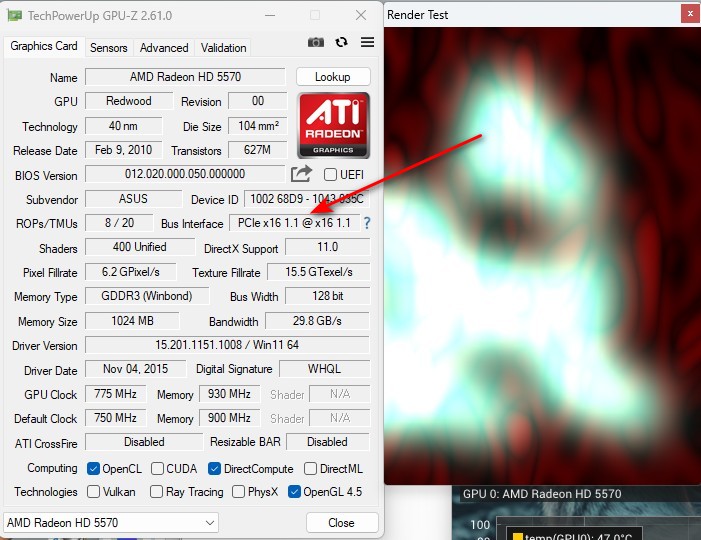Toggle the DirectCompute checkbox
Image resolution: width=701 pixels, height=540 pixels.
pyautogui.click(x=214, y=468)
